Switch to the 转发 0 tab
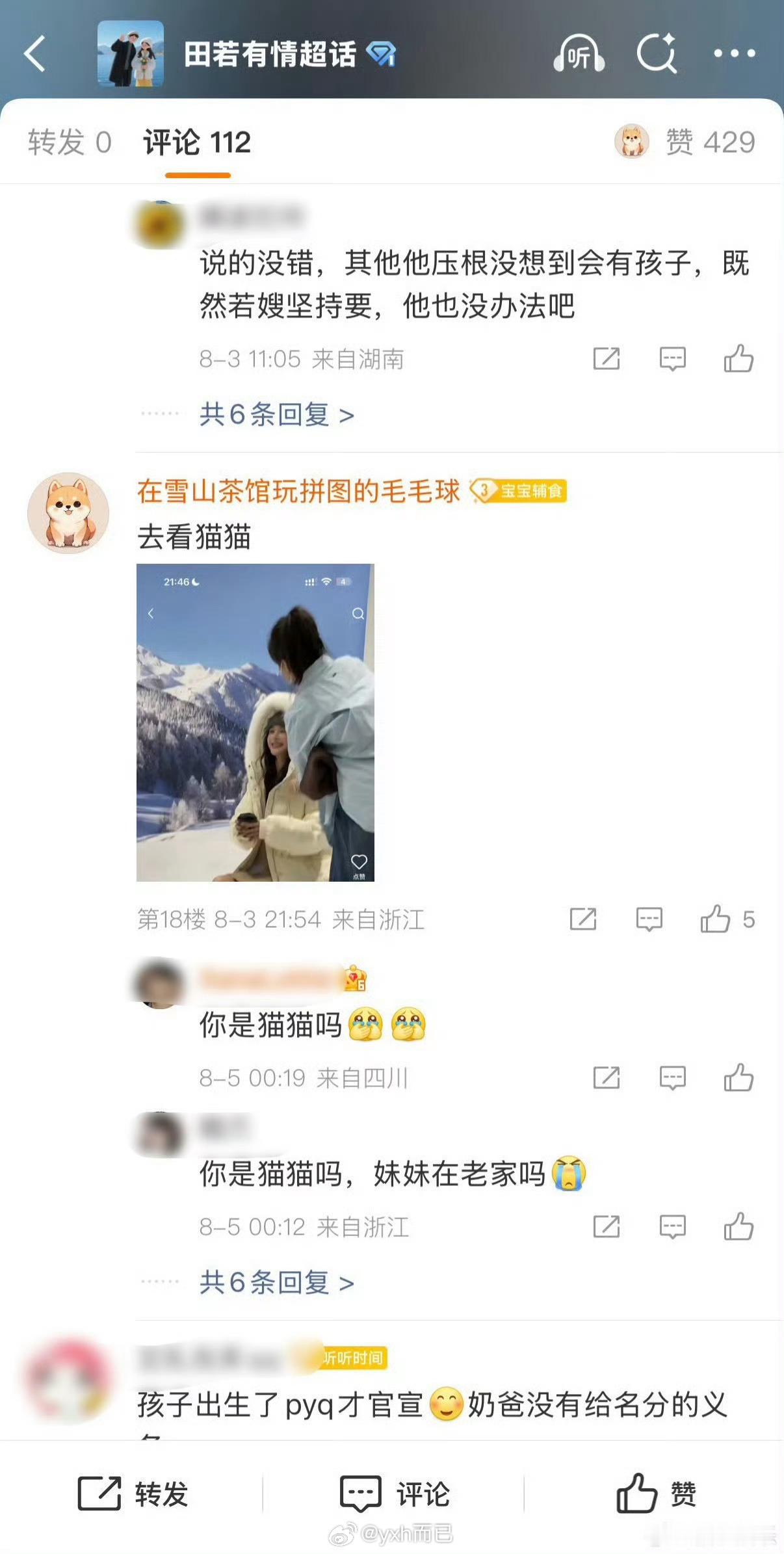Viewport: 784px width, 1554px height. (70, 142)
